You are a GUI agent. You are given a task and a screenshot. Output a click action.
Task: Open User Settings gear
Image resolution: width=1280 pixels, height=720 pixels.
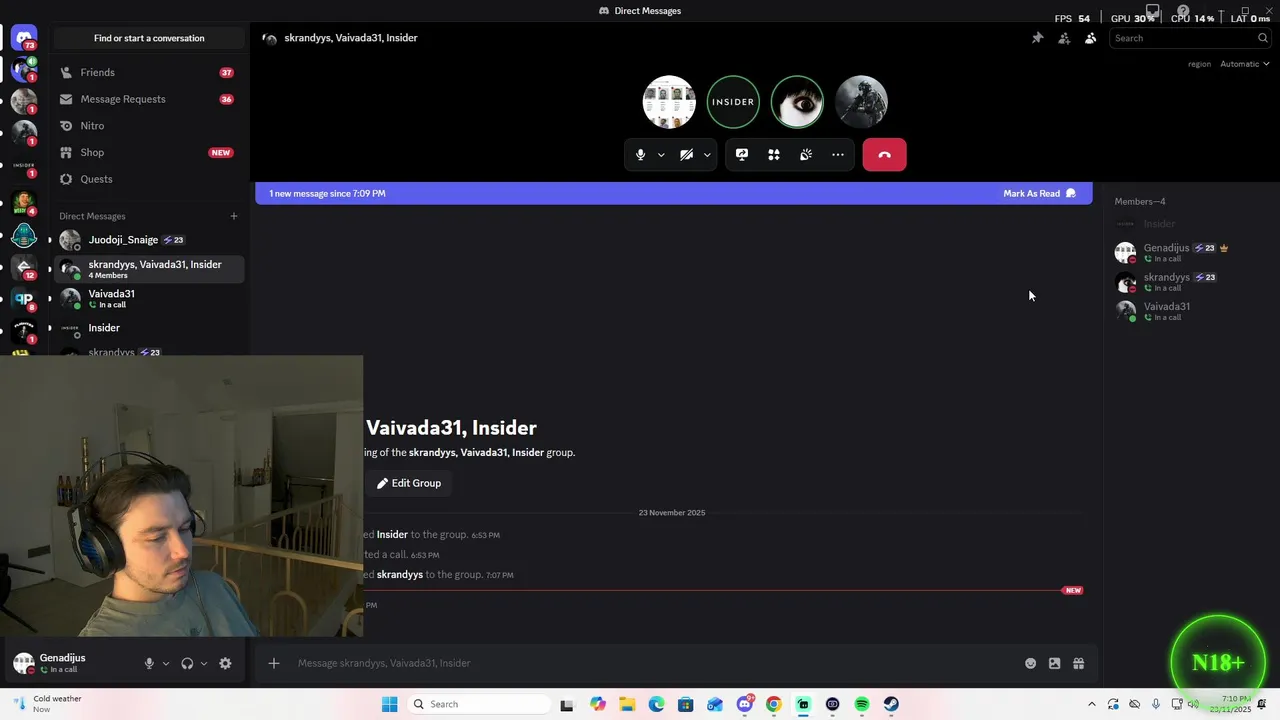pyautogui.click(x=225, y=663)
